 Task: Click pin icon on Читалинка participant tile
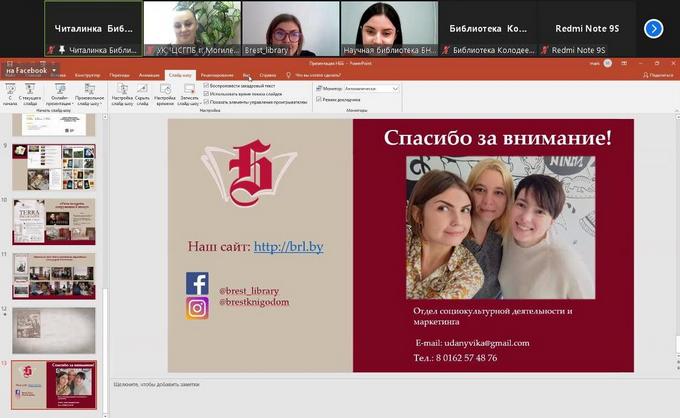[x=62, y=50]
